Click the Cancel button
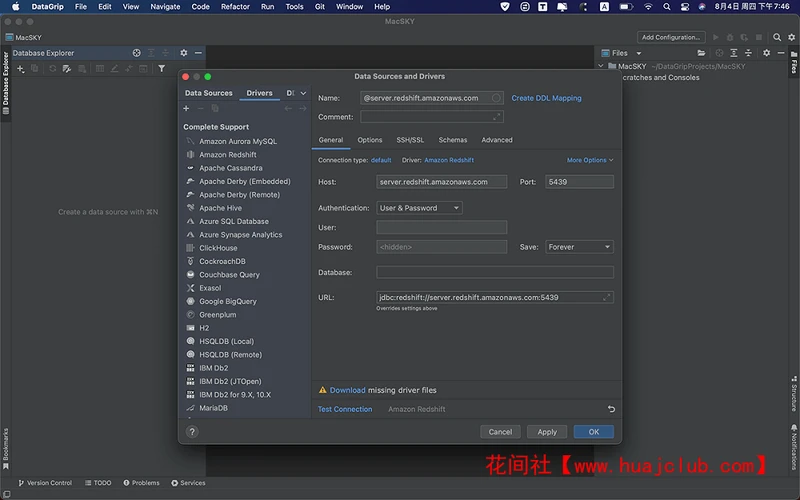The image size is (800, 500). [x=500, y=432]
